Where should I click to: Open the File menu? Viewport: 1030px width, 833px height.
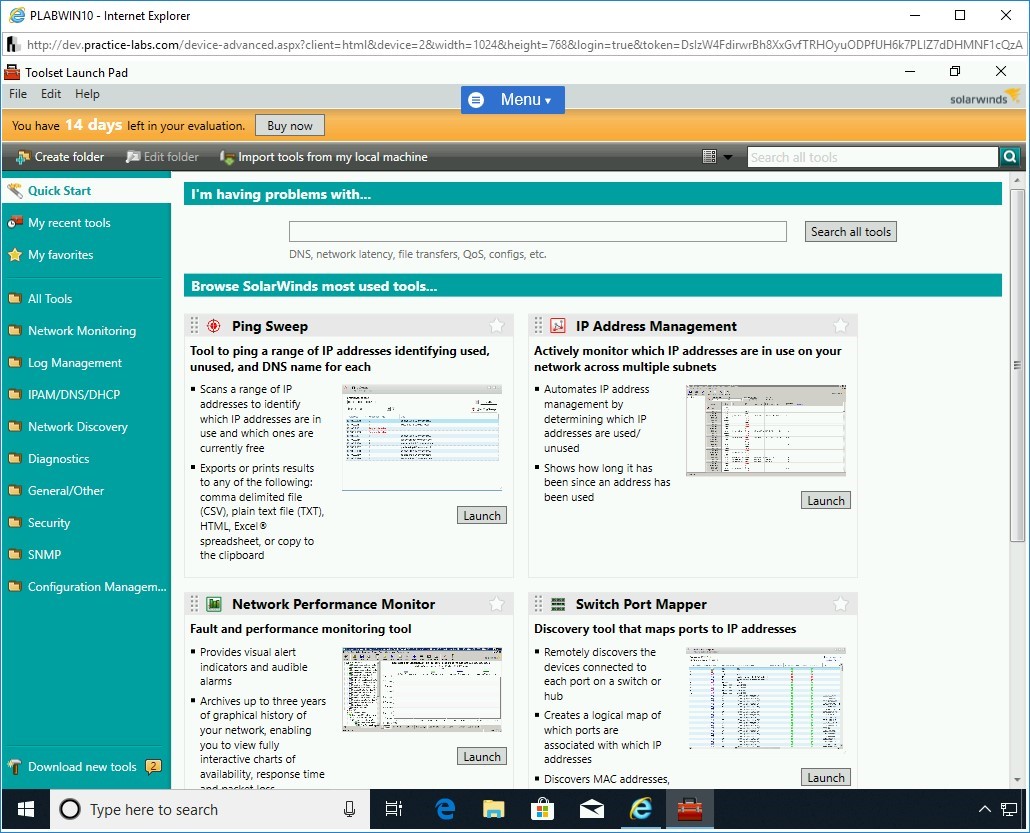18,94
